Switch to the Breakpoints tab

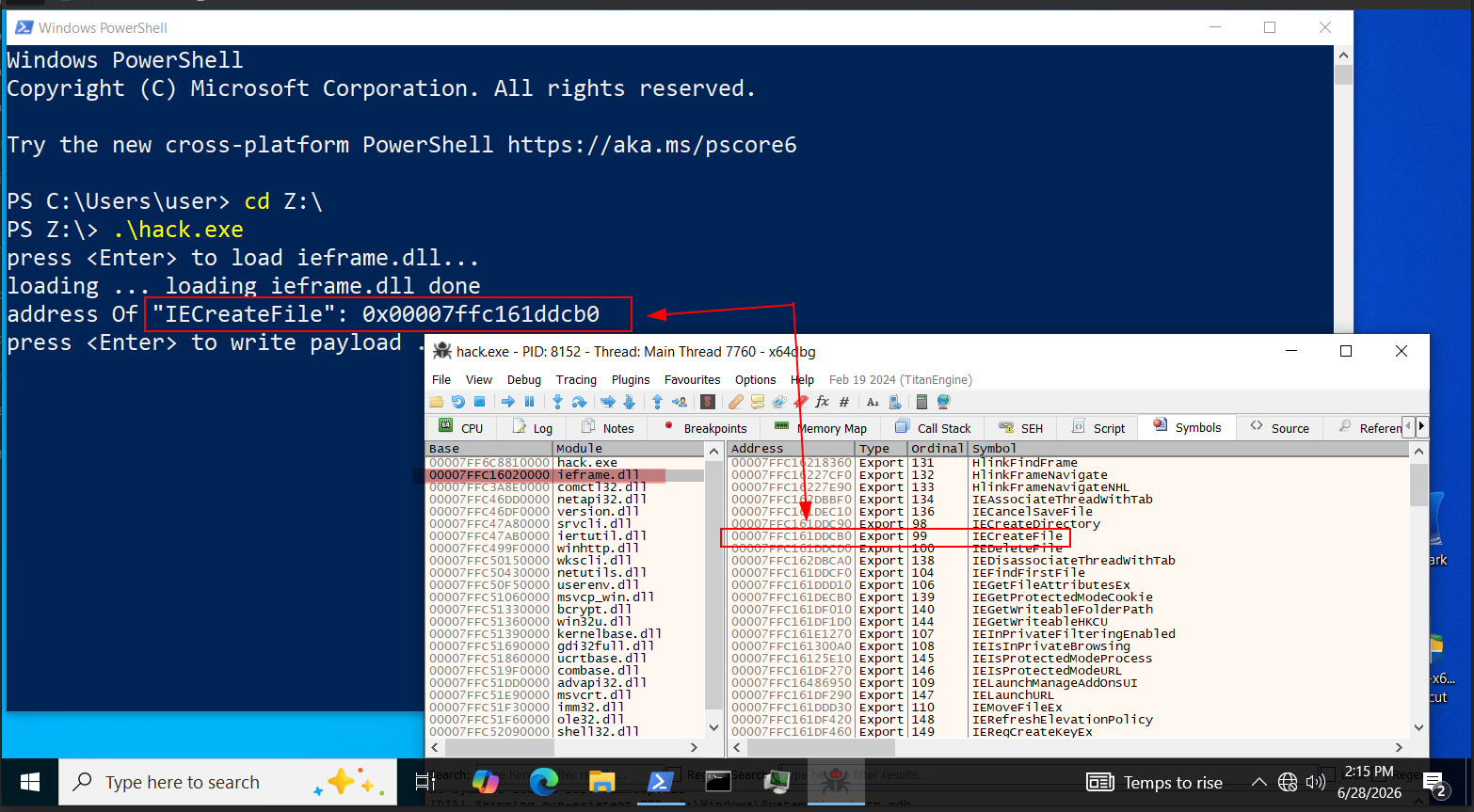point(706,427)
